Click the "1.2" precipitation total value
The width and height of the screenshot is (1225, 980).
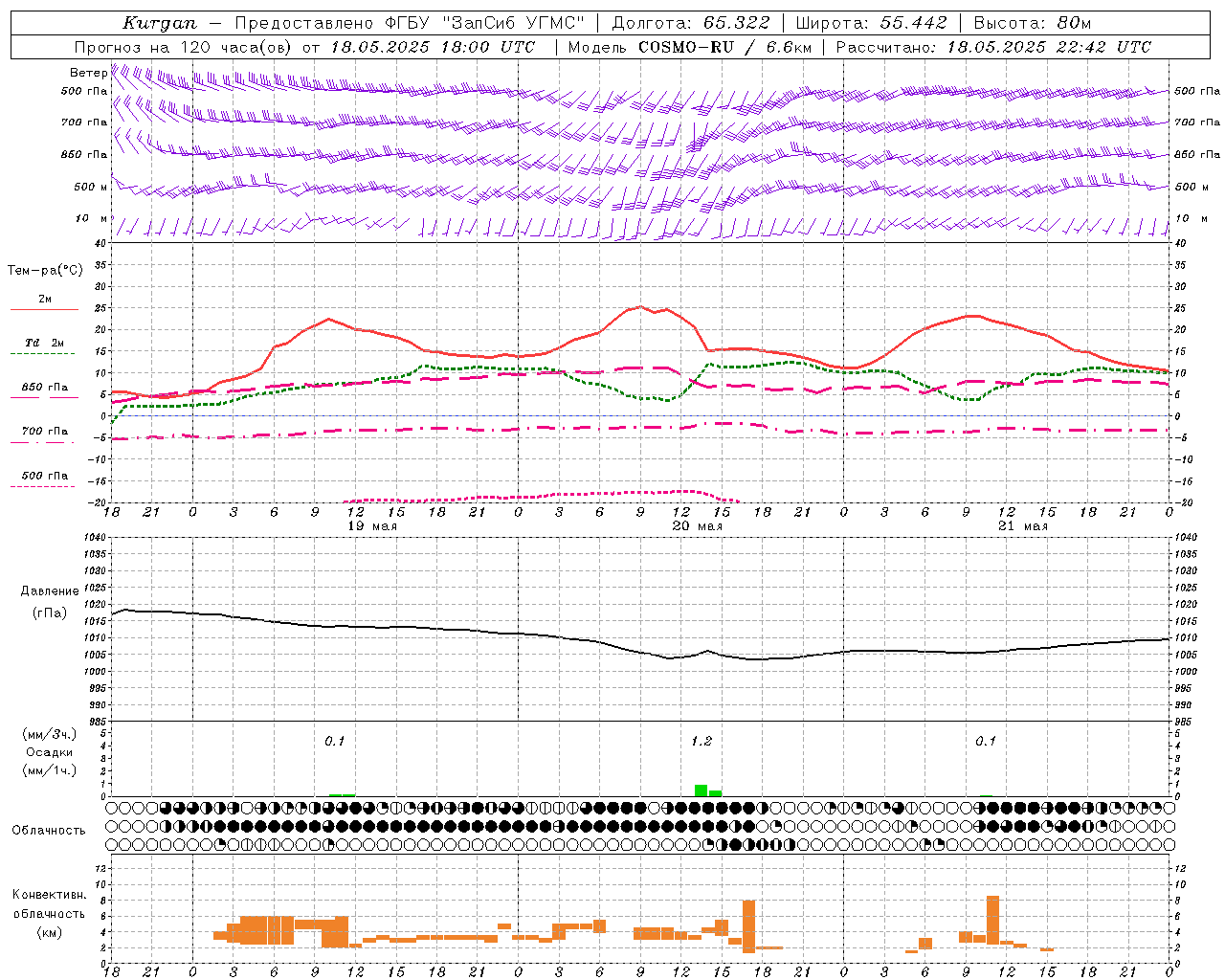tap(702, 742)
